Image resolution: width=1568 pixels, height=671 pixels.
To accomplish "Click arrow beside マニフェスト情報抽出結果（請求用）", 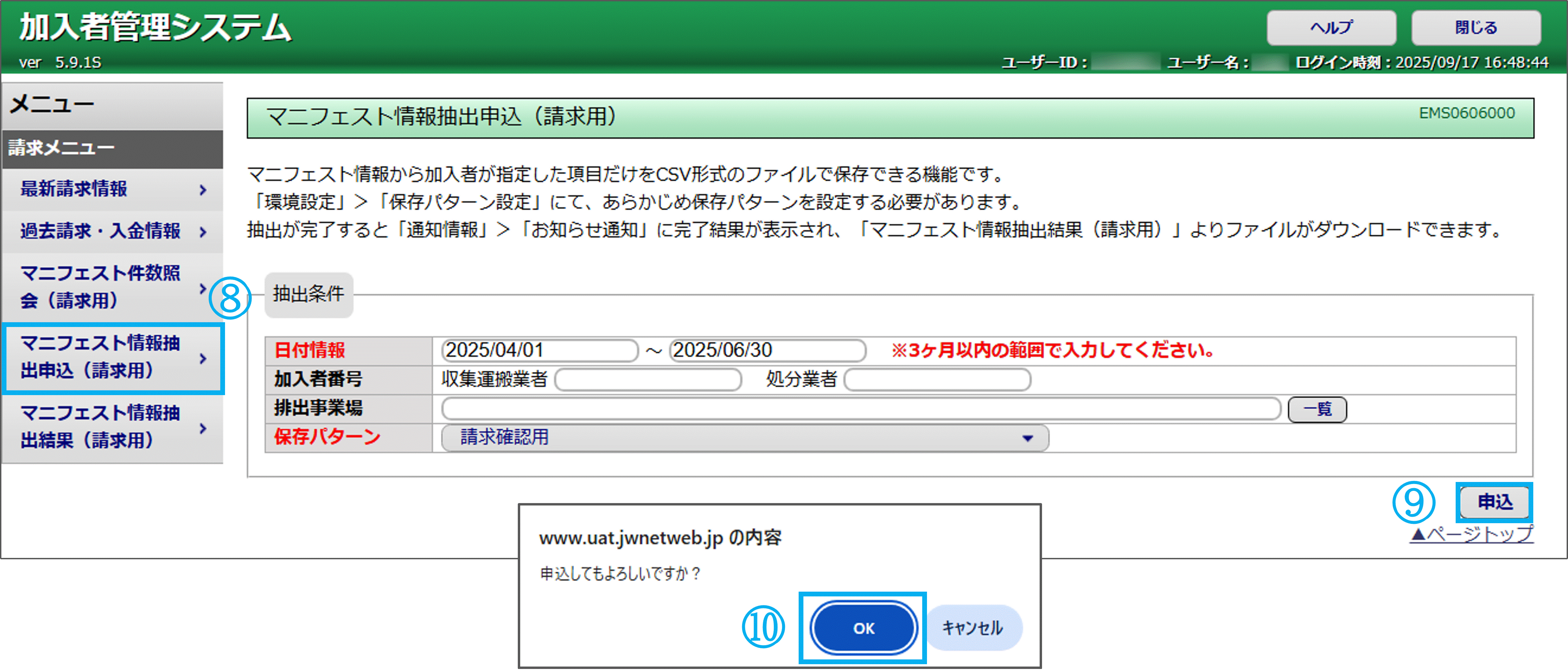I will 203,429.
